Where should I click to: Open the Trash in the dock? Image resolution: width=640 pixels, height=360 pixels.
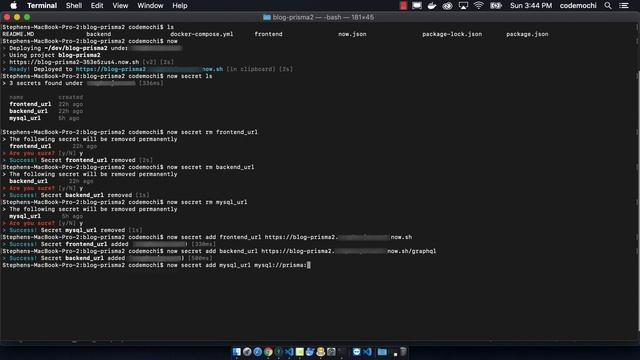tap(403, 351)
